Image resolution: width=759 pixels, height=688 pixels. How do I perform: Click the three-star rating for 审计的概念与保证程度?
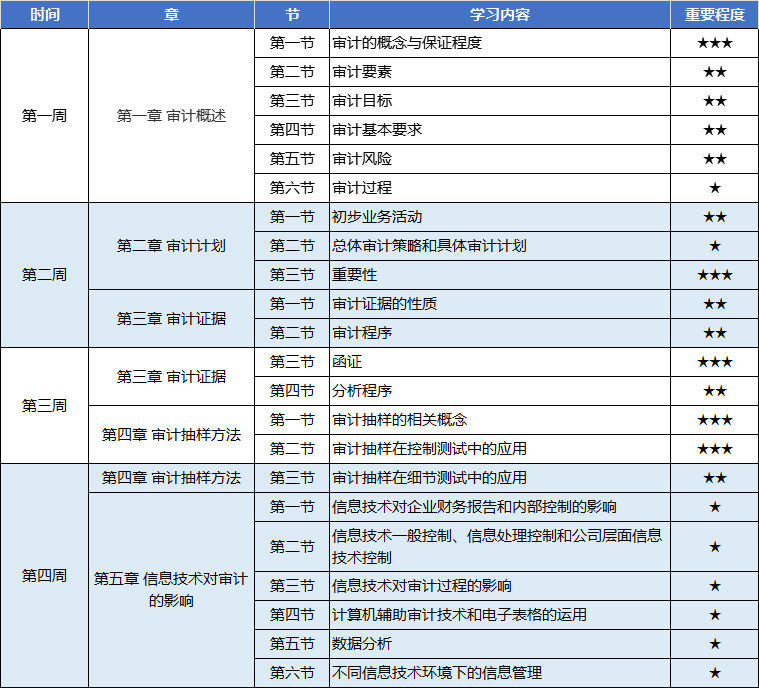[714, 43]
